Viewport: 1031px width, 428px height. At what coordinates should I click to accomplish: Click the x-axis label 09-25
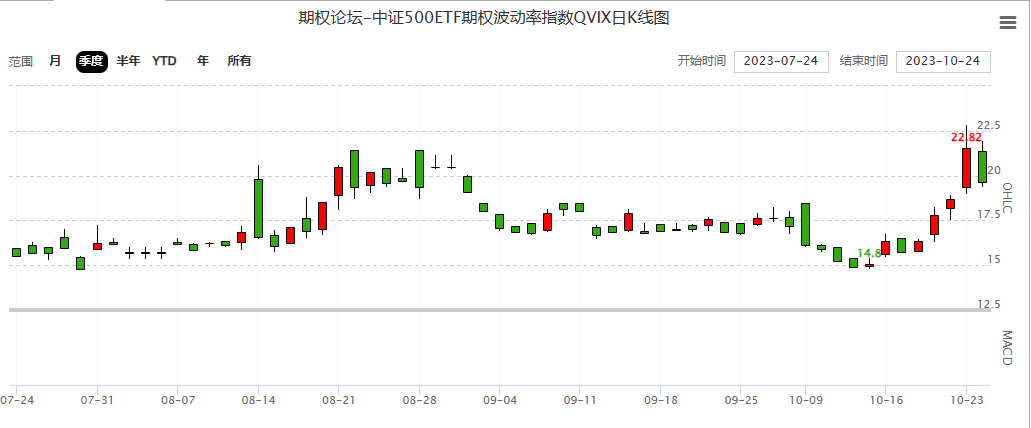click(740, 400)
